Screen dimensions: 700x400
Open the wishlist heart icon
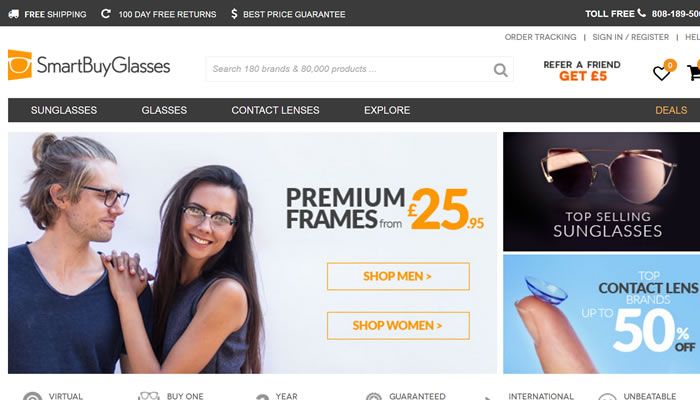click(x=661, y=73)
